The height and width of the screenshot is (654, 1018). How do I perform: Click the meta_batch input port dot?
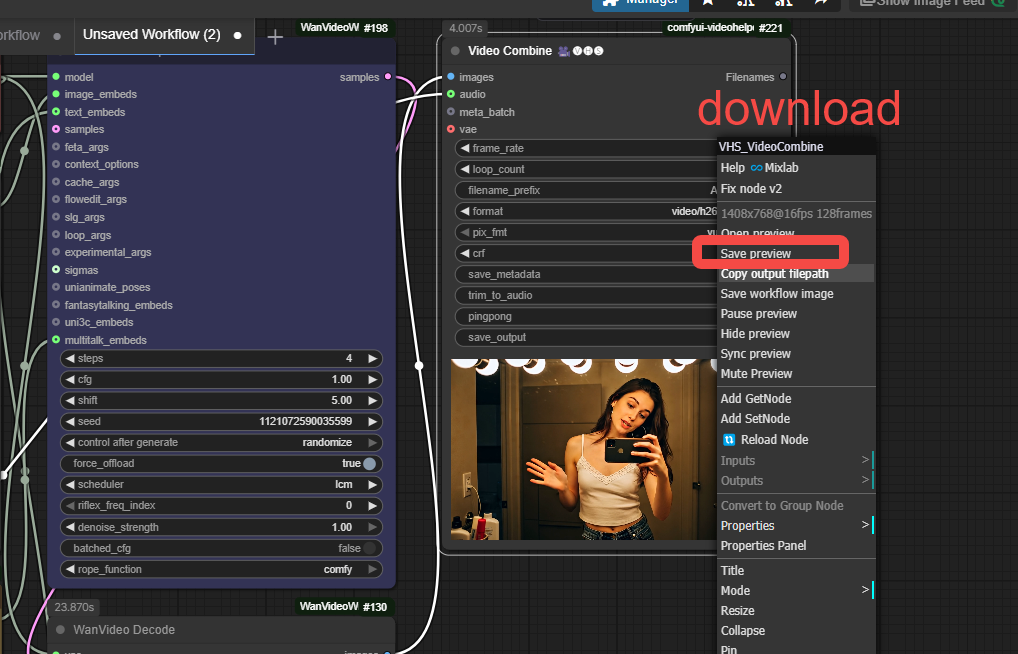(x=451, y=112)
